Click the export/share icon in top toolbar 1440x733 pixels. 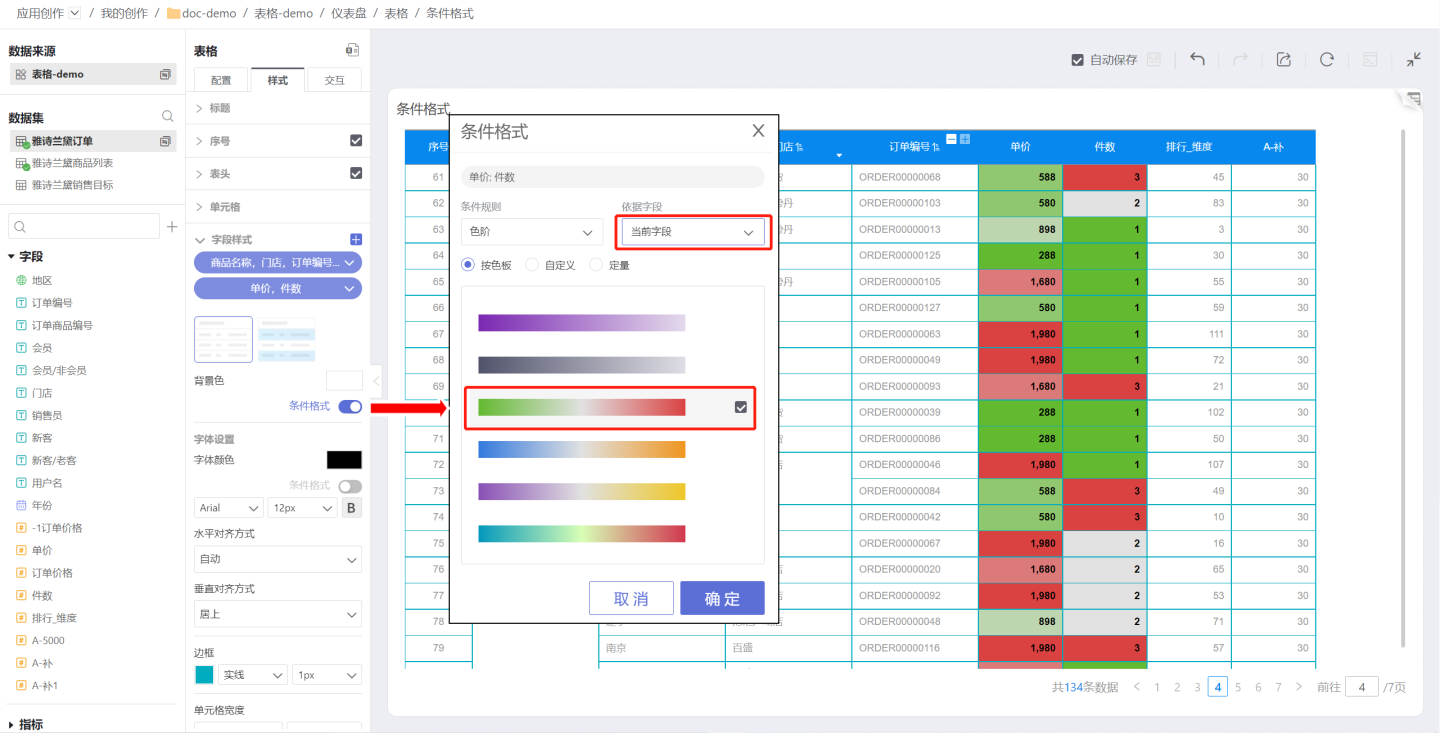(x=1284, y=59)
